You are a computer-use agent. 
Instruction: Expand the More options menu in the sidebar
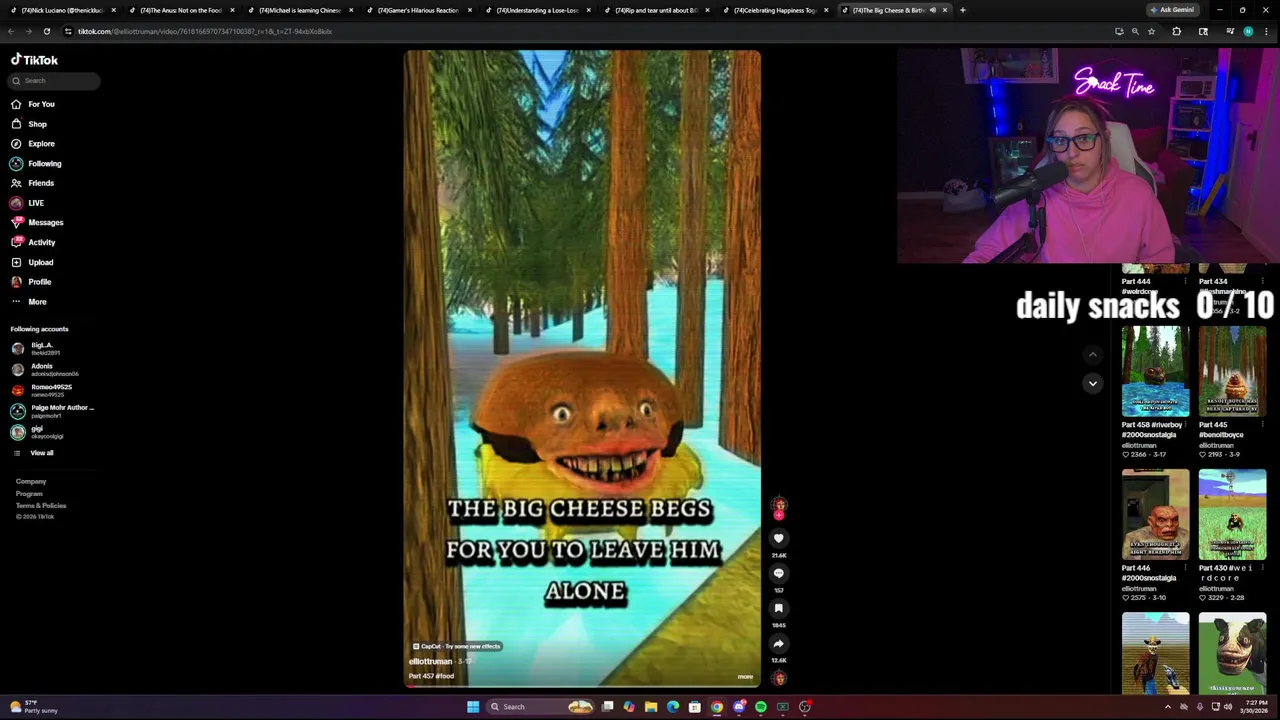[x=29, y=301]
